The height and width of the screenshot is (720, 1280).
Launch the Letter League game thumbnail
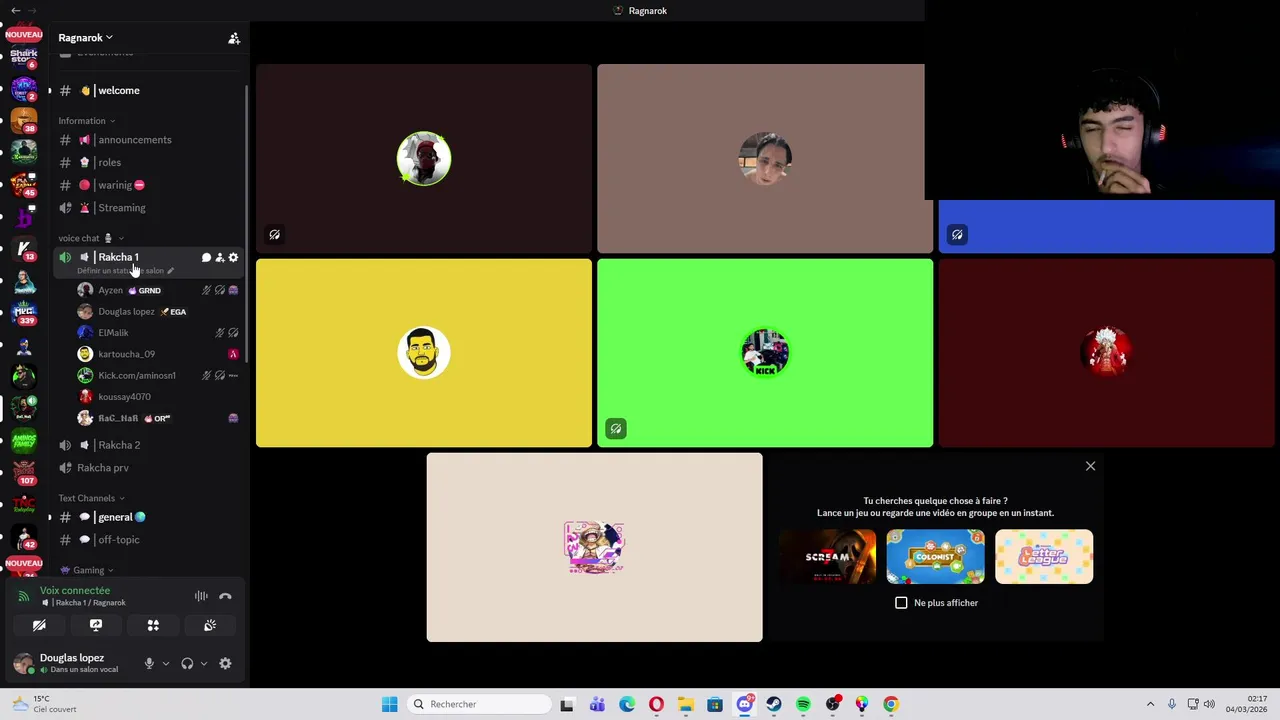pyautogui.click(x=1044, y=557)
